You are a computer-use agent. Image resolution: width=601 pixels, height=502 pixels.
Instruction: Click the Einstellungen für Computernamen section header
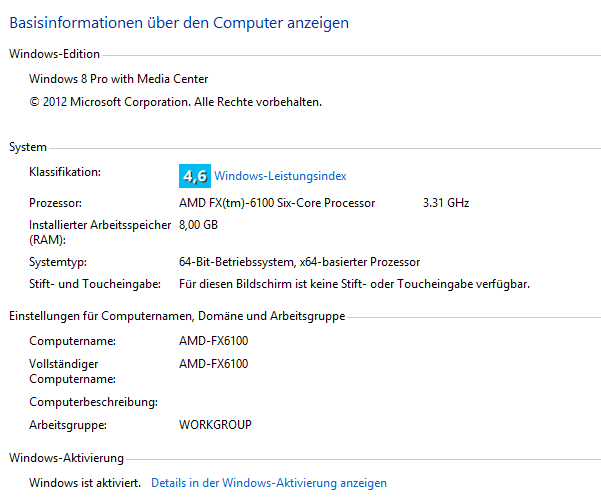coord(177,316)
